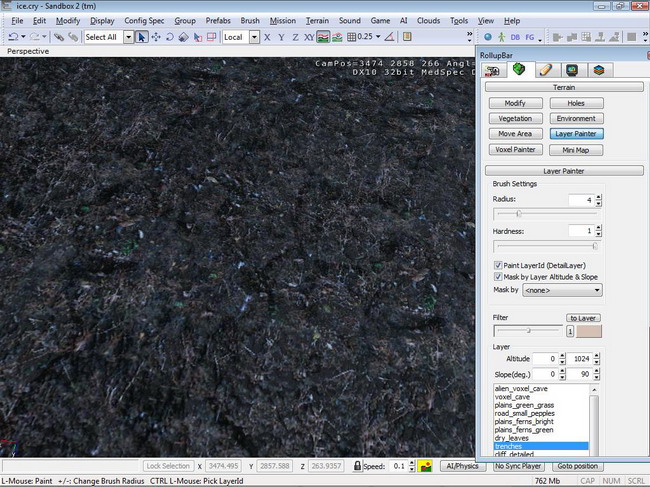Open the FG Flow Graph editor
The width and height of the screenshot is (650, 487).
click(x=529, y=37)
